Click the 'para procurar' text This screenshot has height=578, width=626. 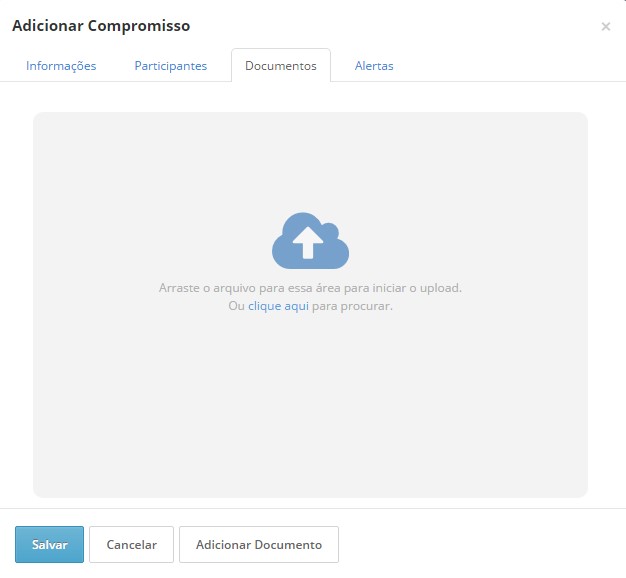point(352,306)
